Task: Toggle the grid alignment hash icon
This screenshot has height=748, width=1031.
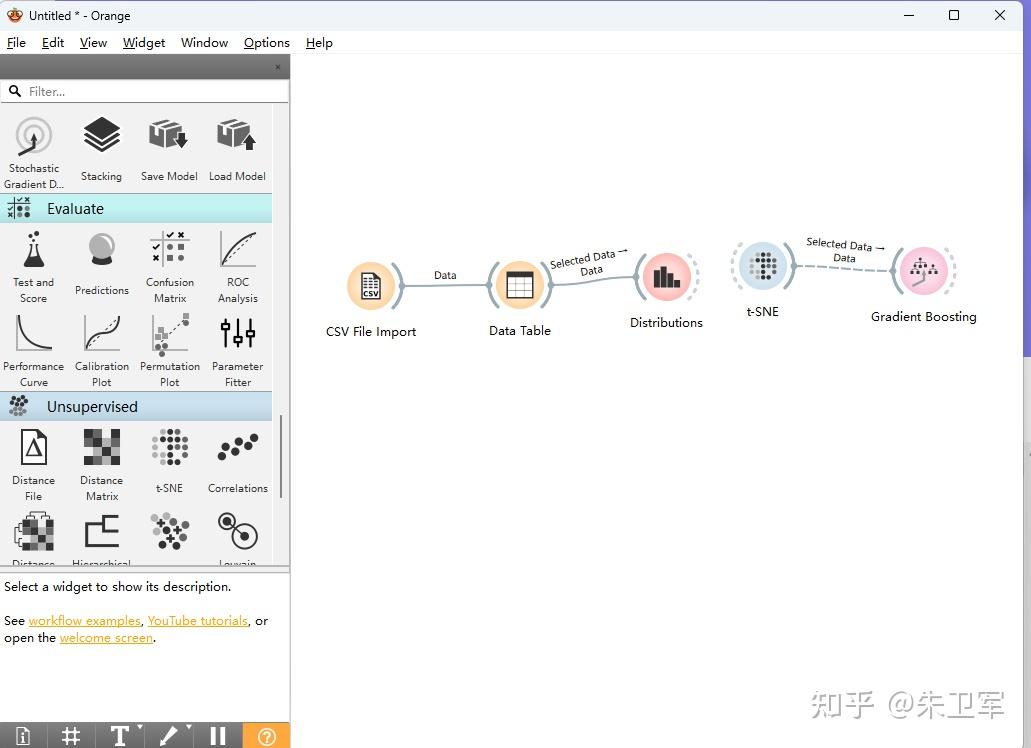Action: pyautogui.click(x=70, y=736)
